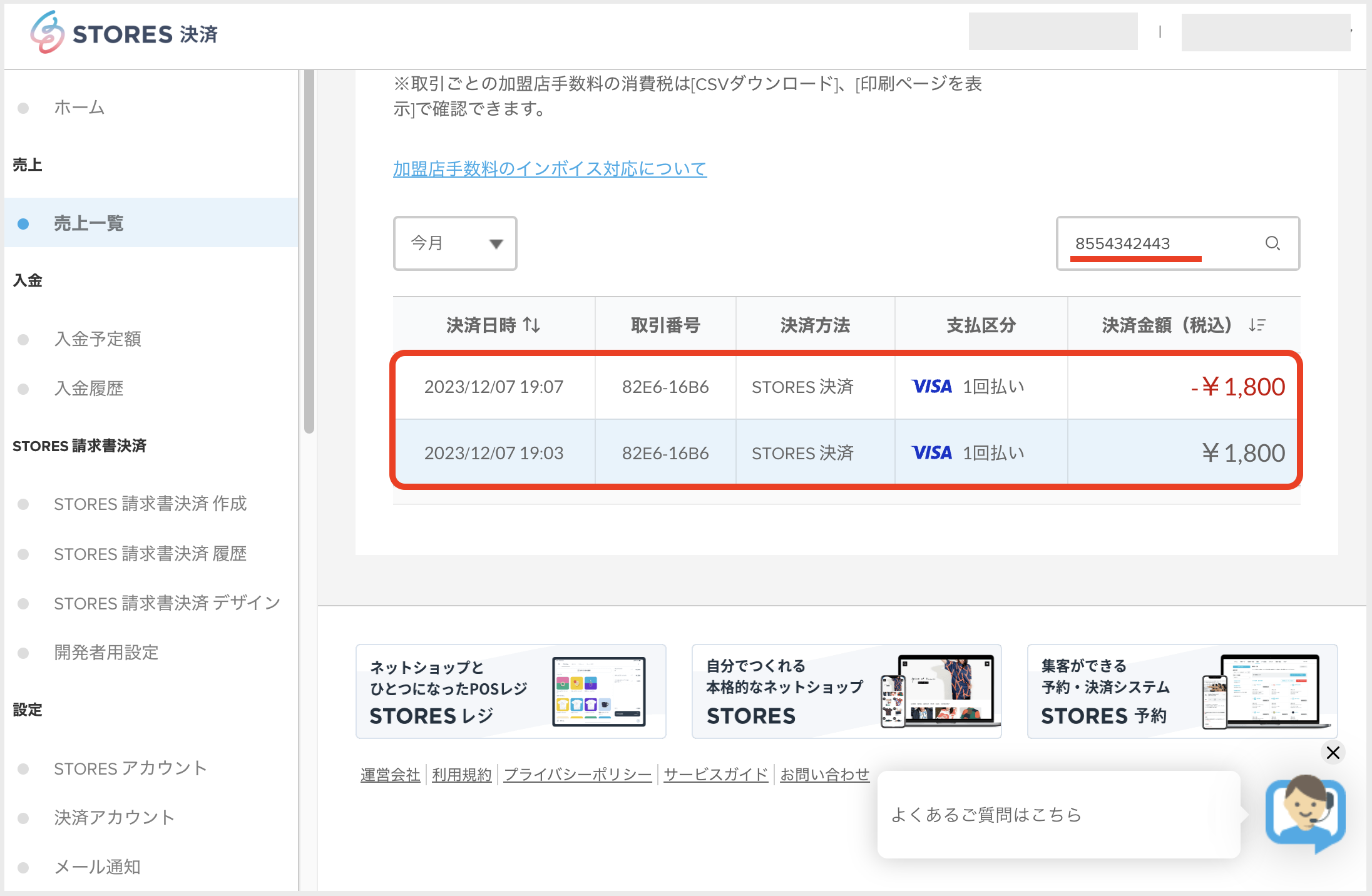Image resolution: width=1372 pixels, height=896 pixels.
Task: Click the 支払区分 column header
Action: tap(981, 325)
